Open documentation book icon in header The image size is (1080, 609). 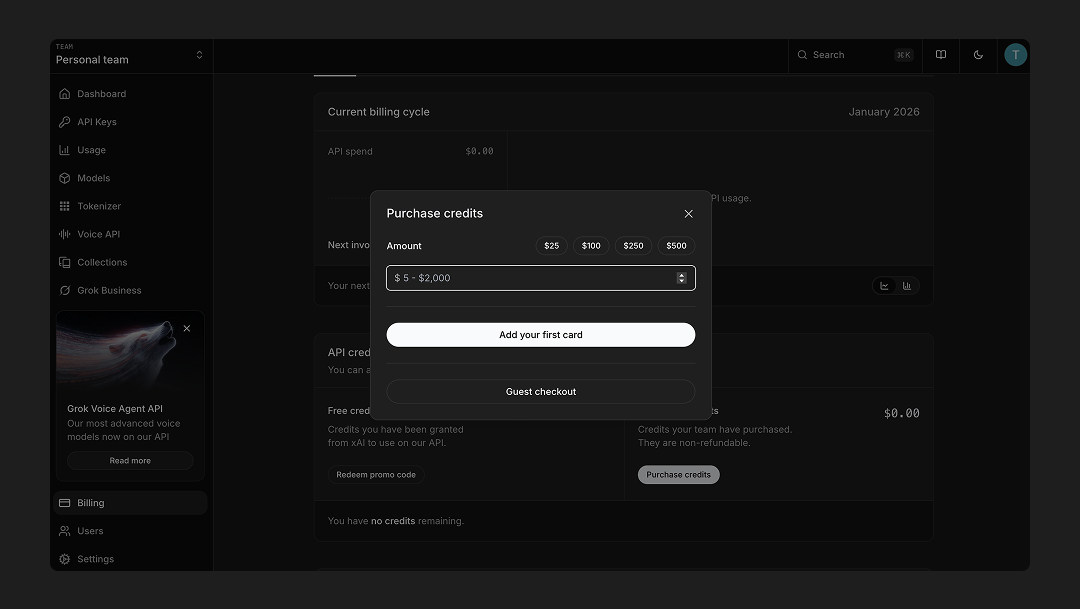(x=941, y=55)
